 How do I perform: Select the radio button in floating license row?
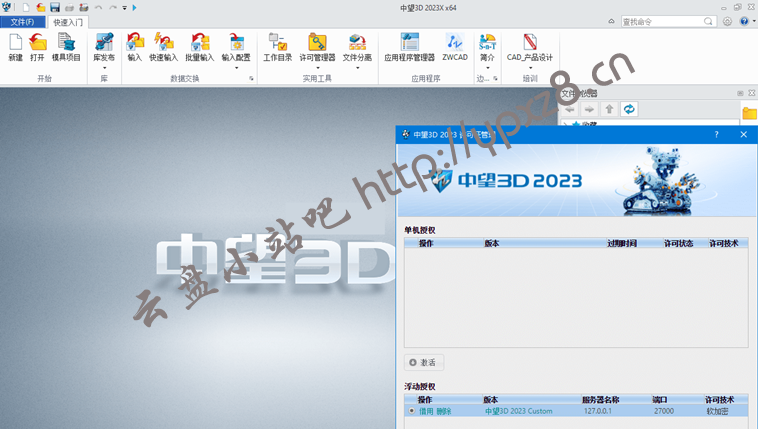[411, 411]
